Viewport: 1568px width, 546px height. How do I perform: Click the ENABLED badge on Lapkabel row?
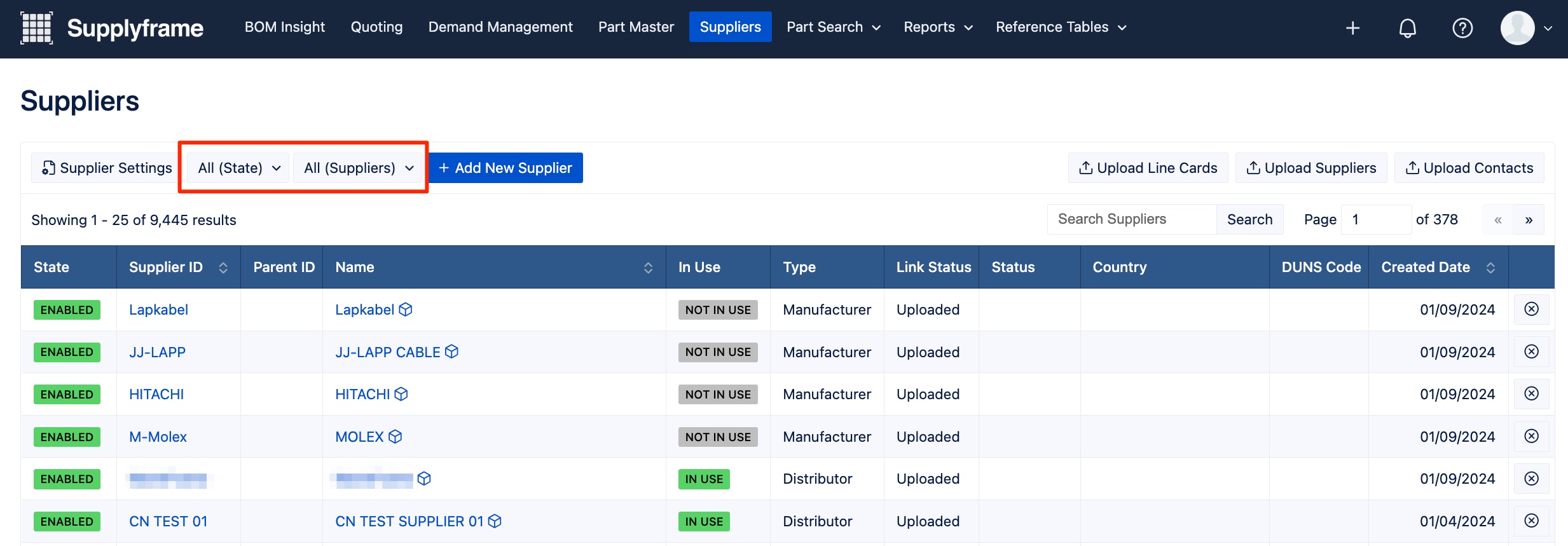tap(67, 310)
